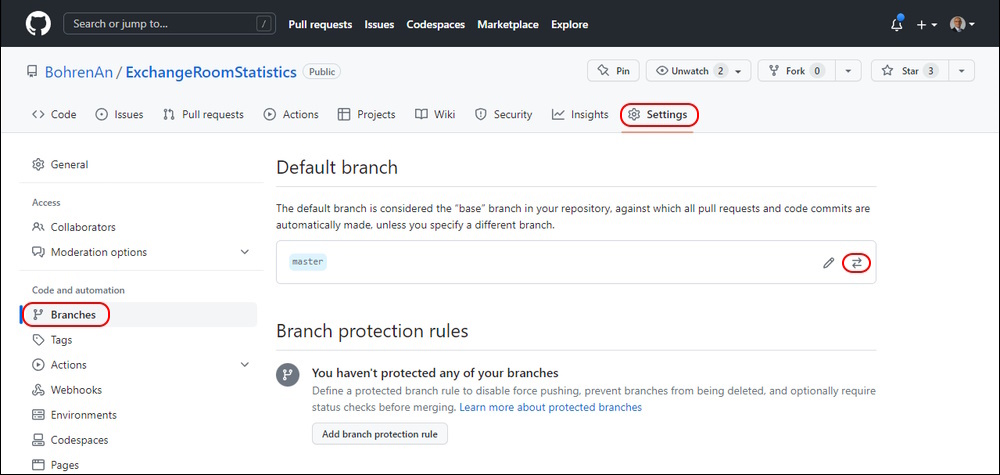
Task: Expand the Actions sidebar section
Action: (x=244, y=365)
